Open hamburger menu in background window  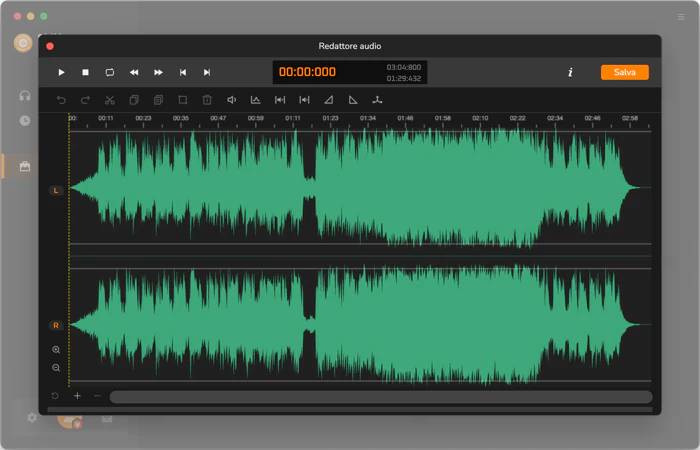click(x=681, y=17)
